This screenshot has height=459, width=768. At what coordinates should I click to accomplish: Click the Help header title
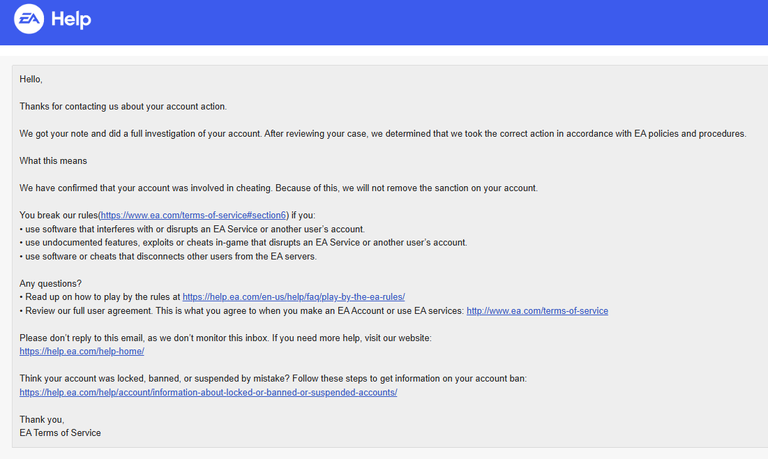click(70, 21)
